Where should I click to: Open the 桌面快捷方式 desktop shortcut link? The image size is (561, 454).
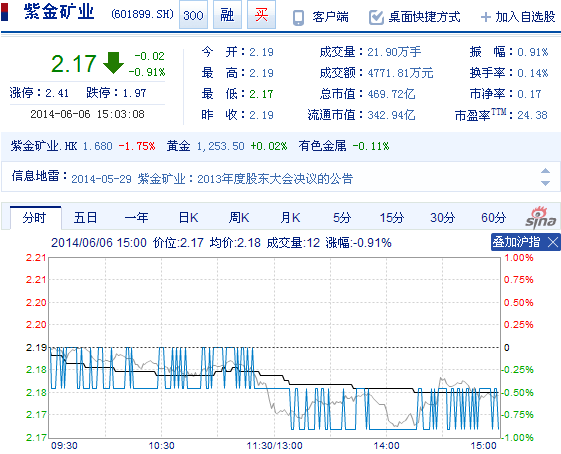tap(424, 17)
